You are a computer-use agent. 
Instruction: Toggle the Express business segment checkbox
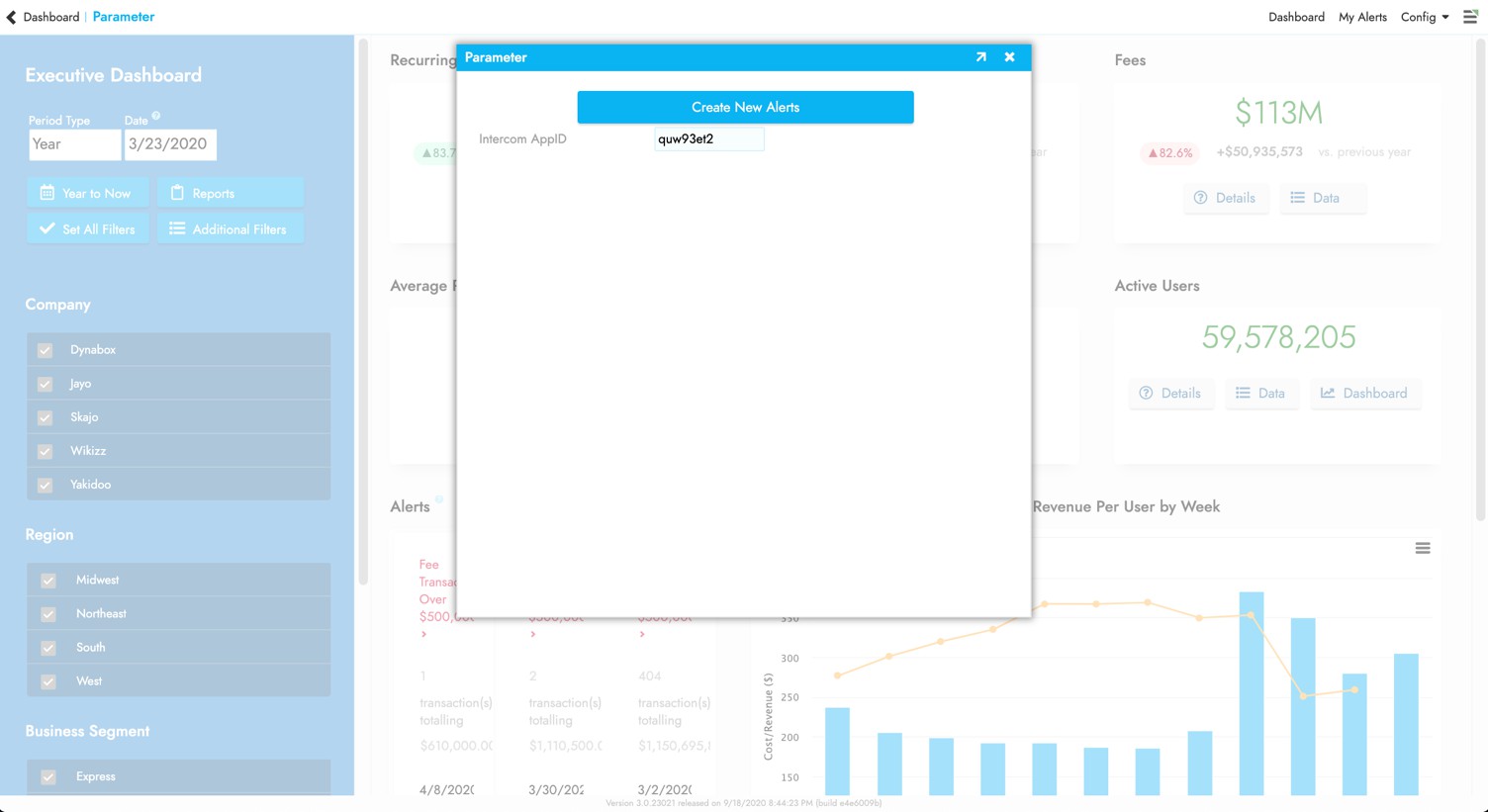[x=48, y=777]
